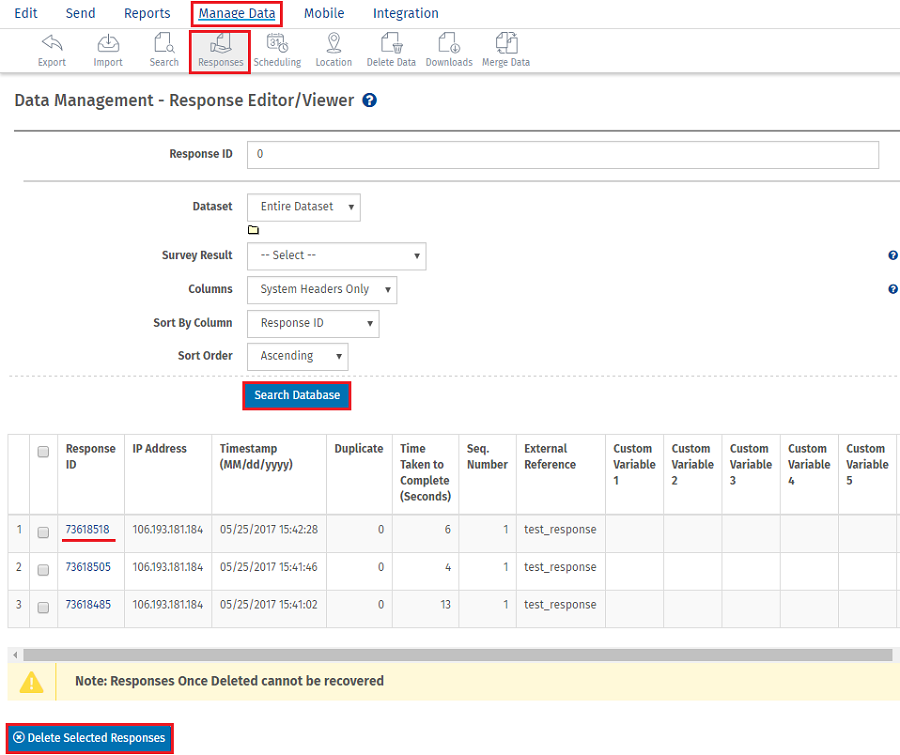Switch to the Reports tab

pyautogui.click(x=147, y=13)
